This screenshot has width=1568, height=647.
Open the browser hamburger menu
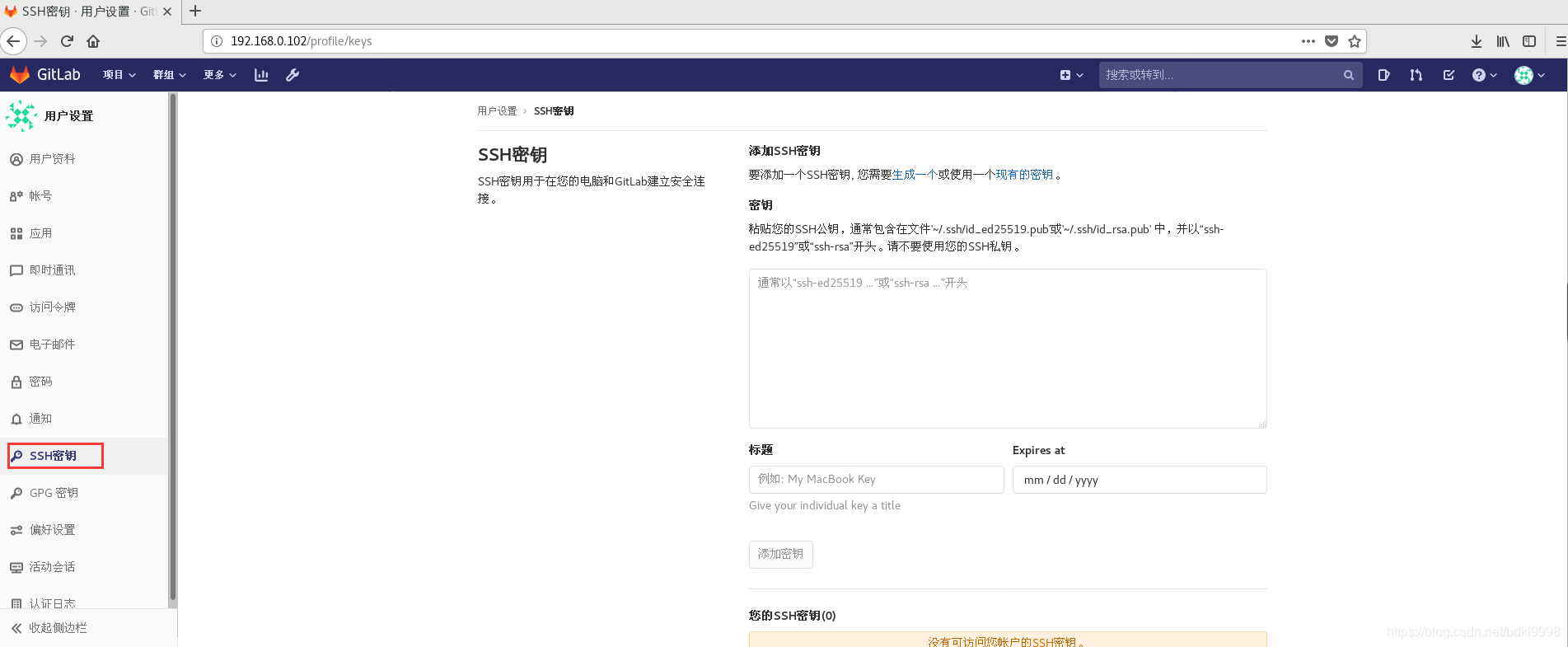tap(1561, 41)
